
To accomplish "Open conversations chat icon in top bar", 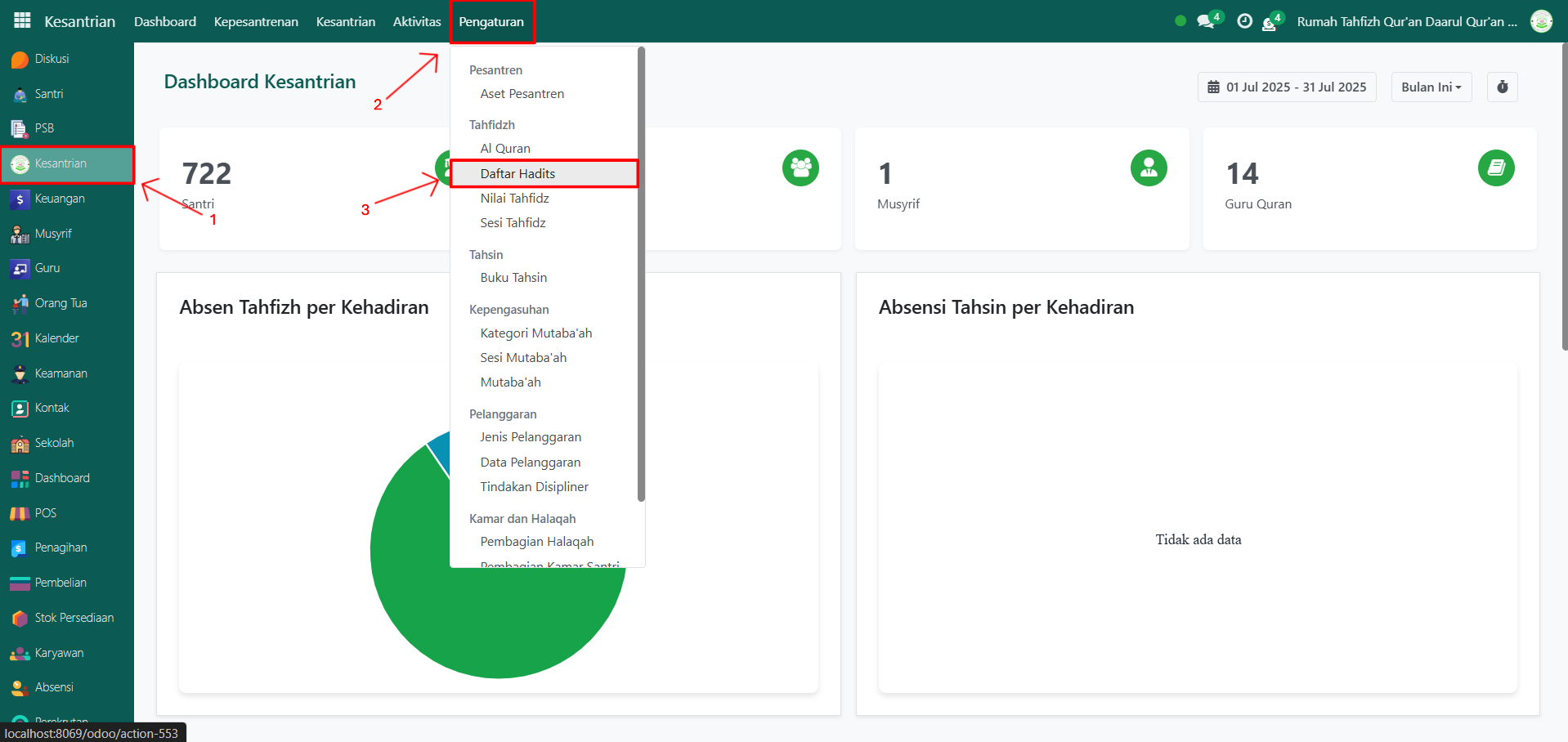I will (x=1205, y=21).
